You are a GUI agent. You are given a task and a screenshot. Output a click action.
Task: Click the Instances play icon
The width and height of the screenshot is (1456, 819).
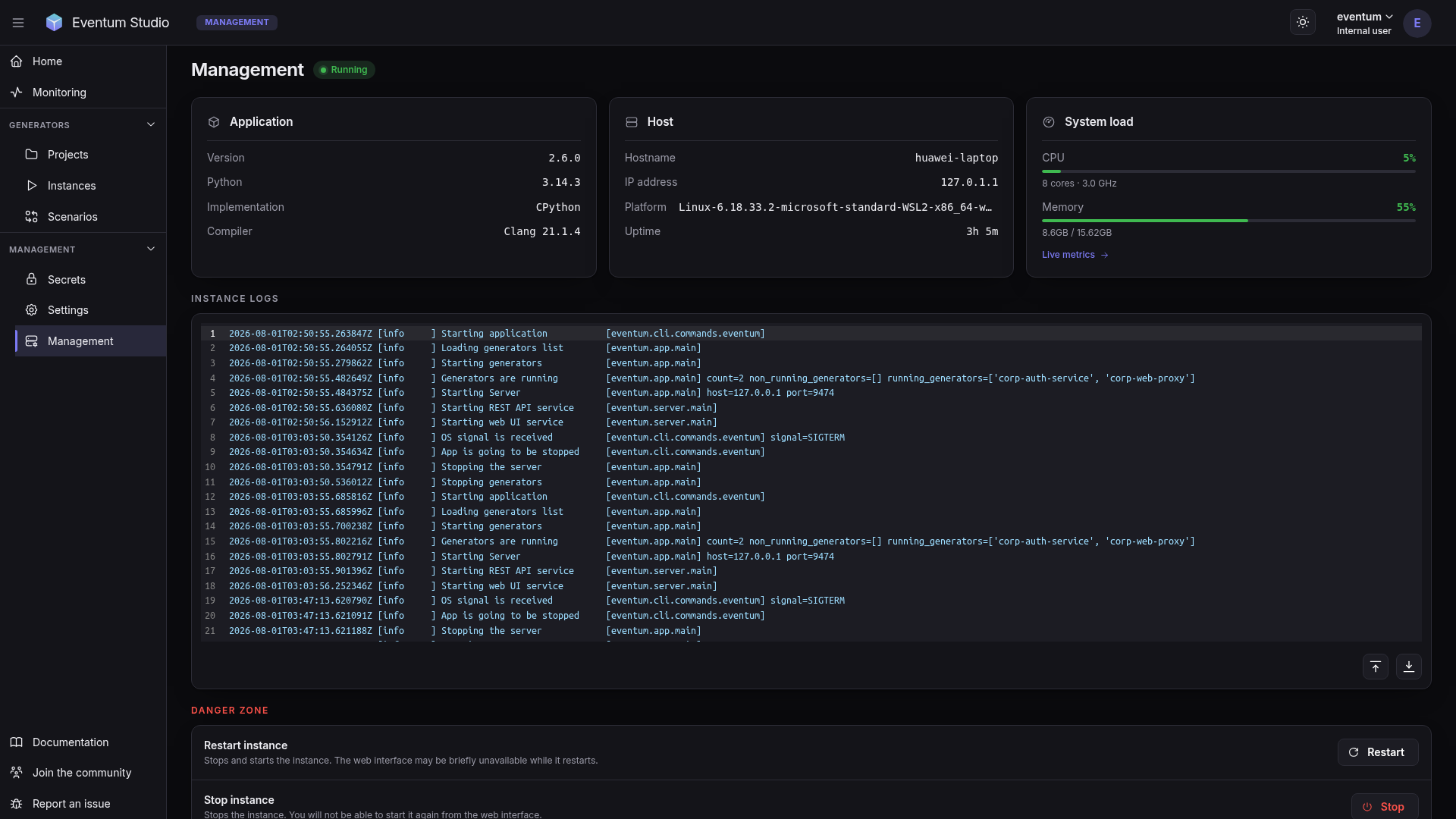pos(31,186)
